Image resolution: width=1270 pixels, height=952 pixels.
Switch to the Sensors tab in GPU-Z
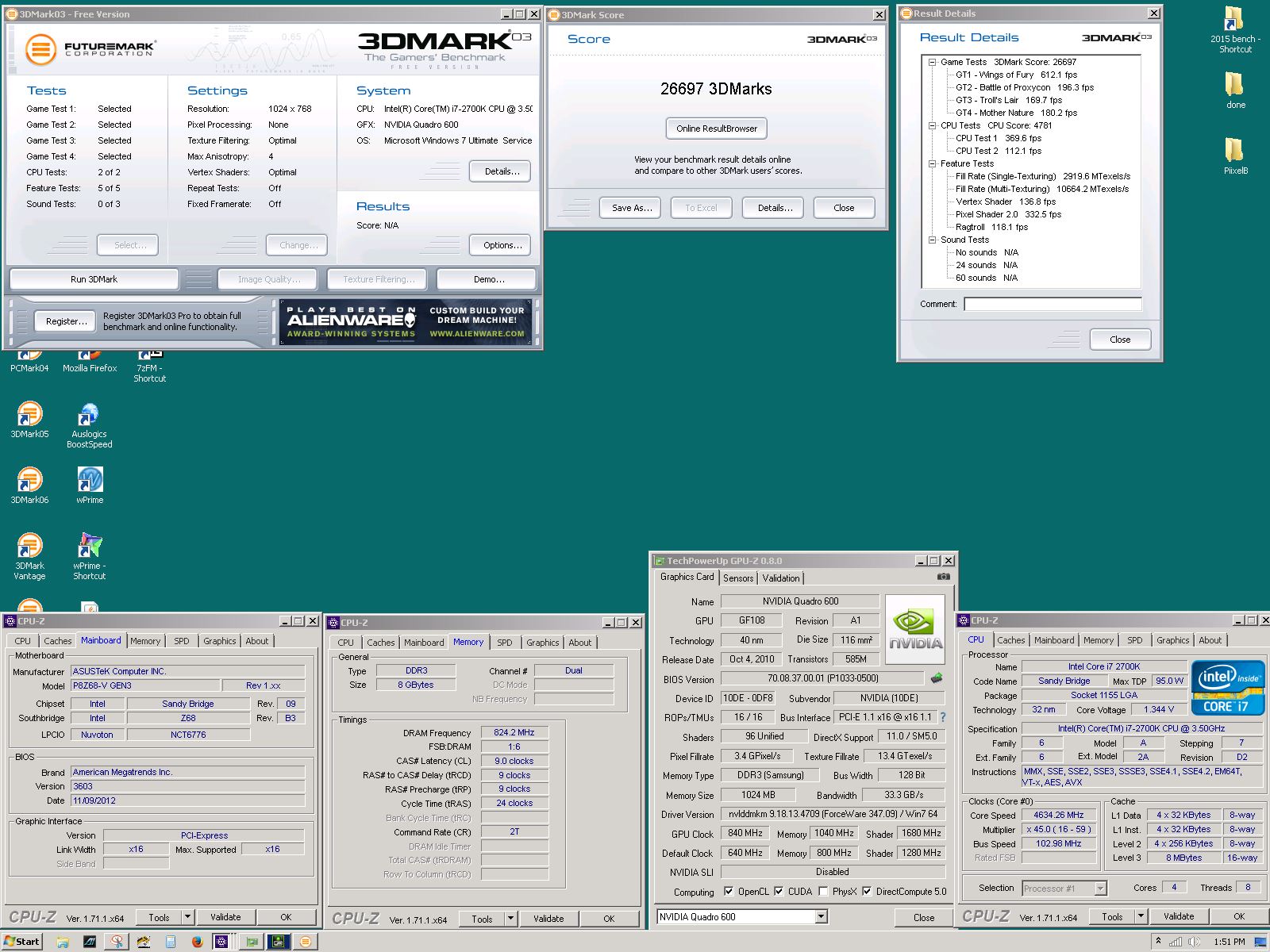tap(738, 578)
